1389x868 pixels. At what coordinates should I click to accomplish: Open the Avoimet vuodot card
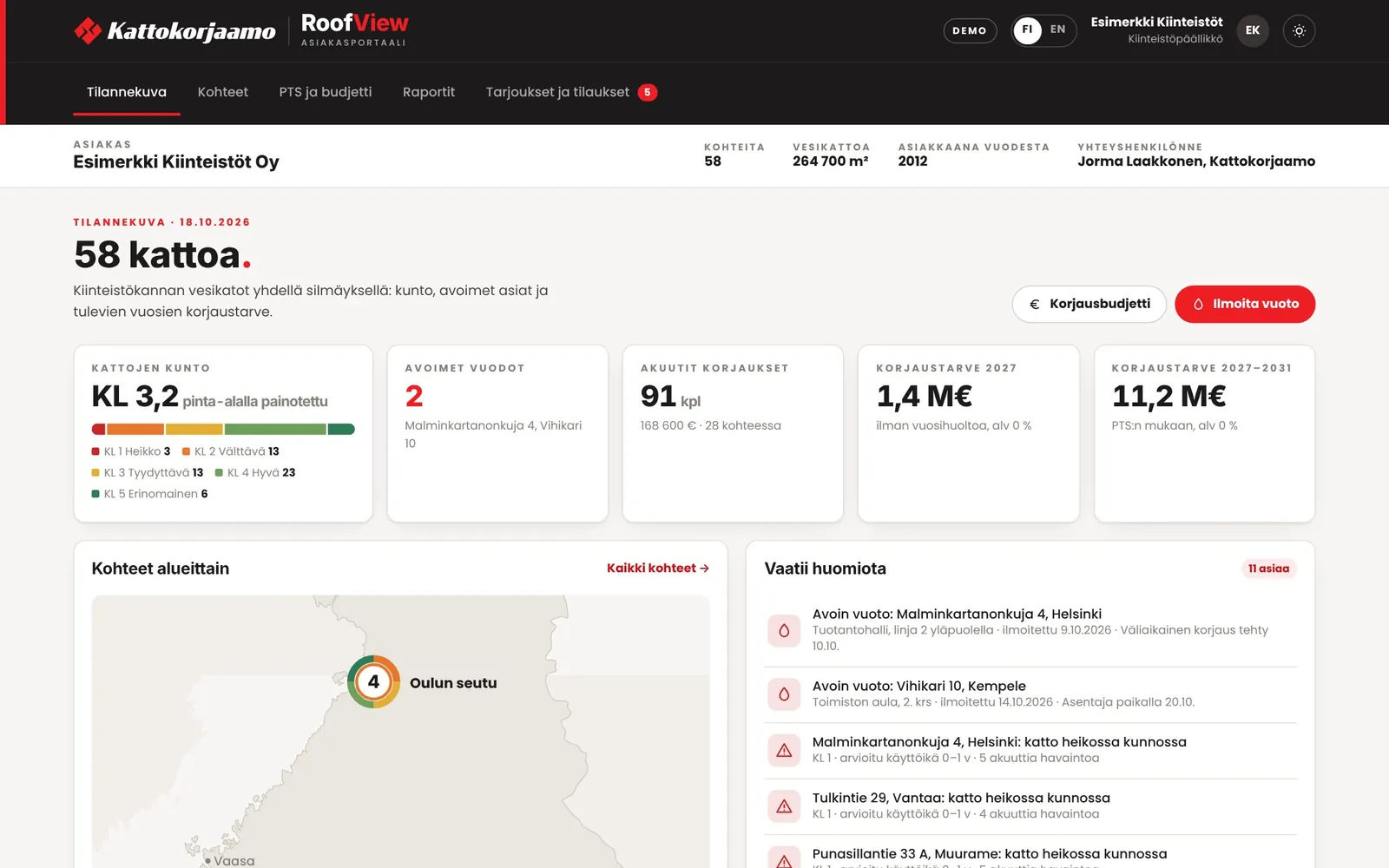pos(497,433)
